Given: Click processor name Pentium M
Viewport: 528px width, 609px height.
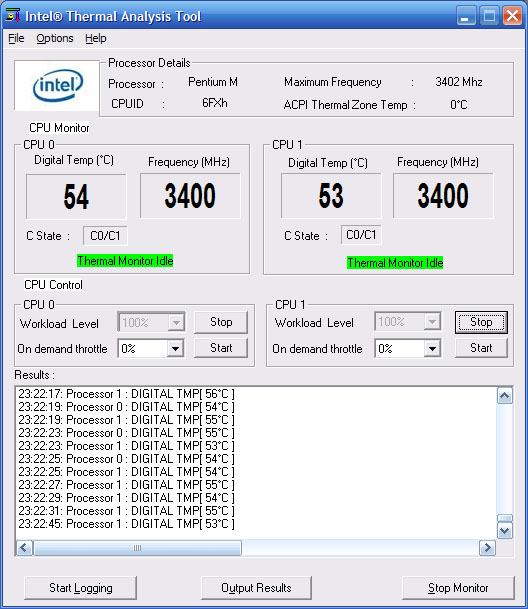Looking at the screenshot, I should [213, 82].
